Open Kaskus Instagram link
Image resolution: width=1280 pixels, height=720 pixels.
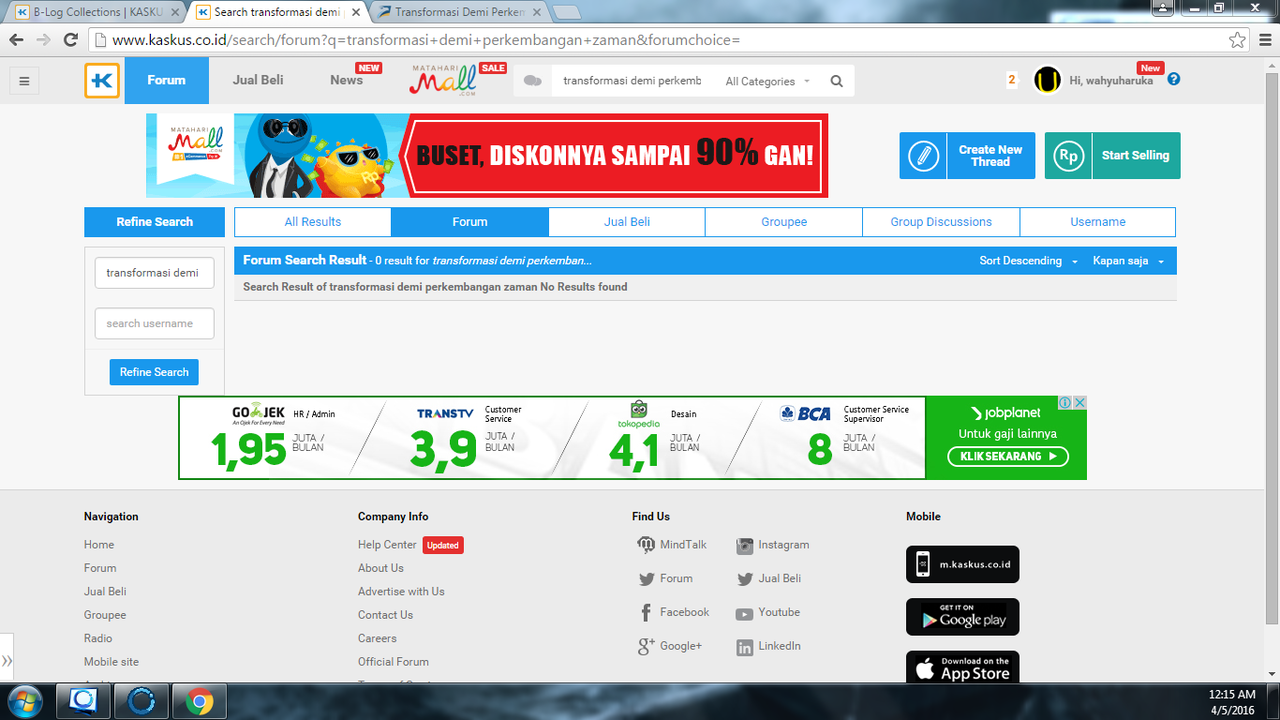(773, 545)
